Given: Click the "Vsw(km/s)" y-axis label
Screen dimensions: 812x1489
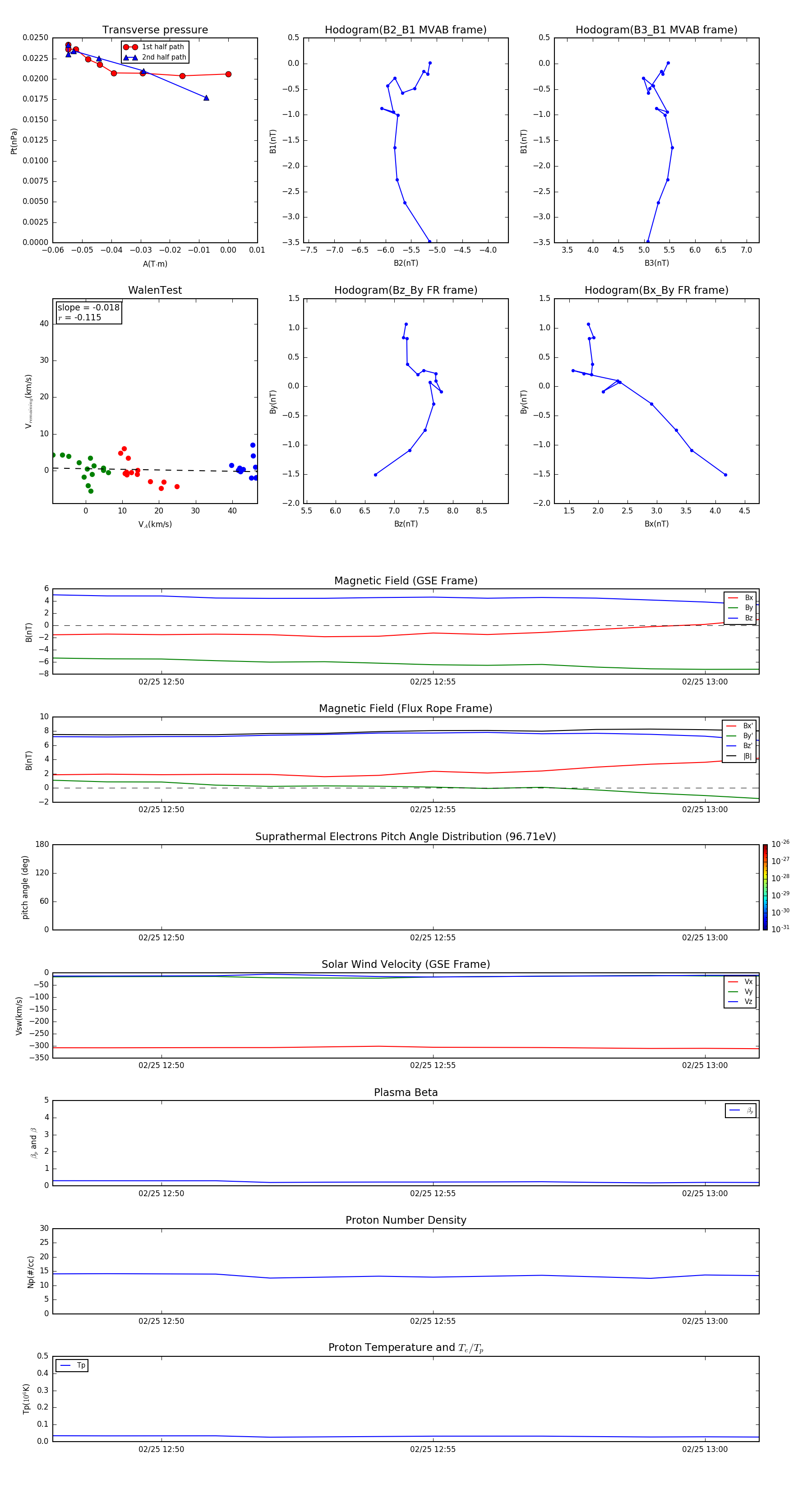Looking at the screenshot, I should (x=19, y=1016).
